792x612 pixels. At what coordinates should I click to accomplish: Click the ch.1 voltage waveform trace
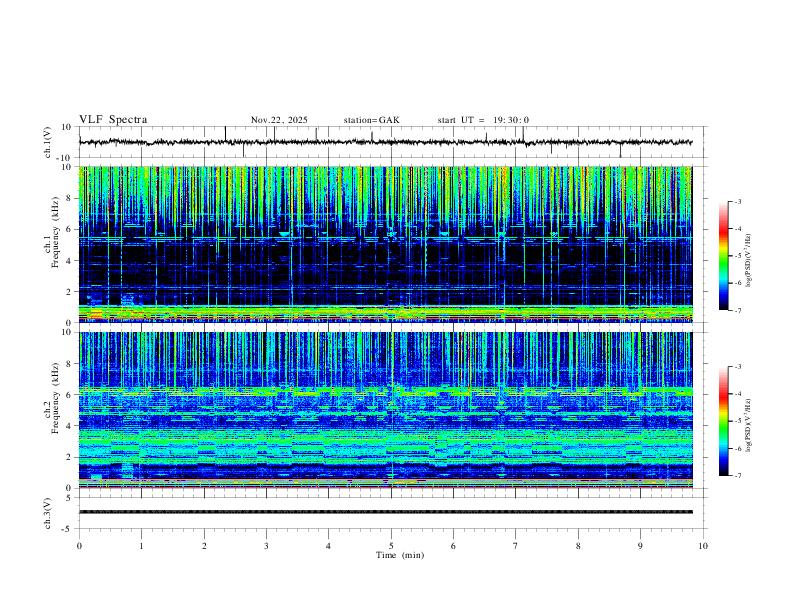pos(385,142)
